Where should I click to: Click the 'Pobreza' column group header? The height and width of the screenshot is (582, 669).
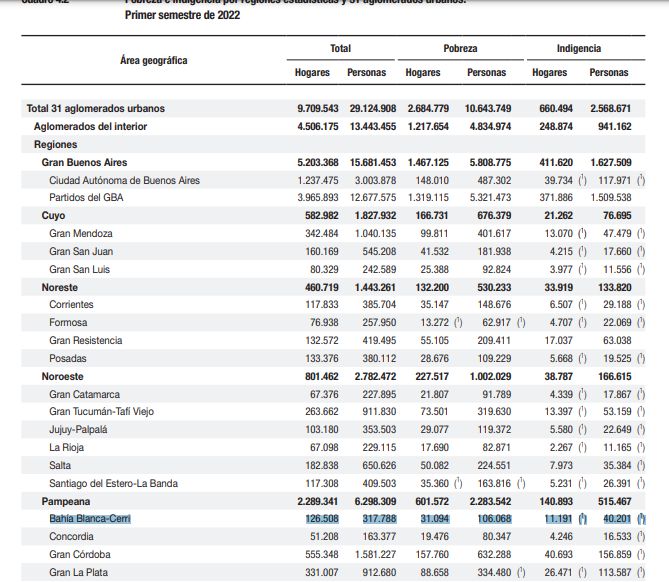point(460,49)
